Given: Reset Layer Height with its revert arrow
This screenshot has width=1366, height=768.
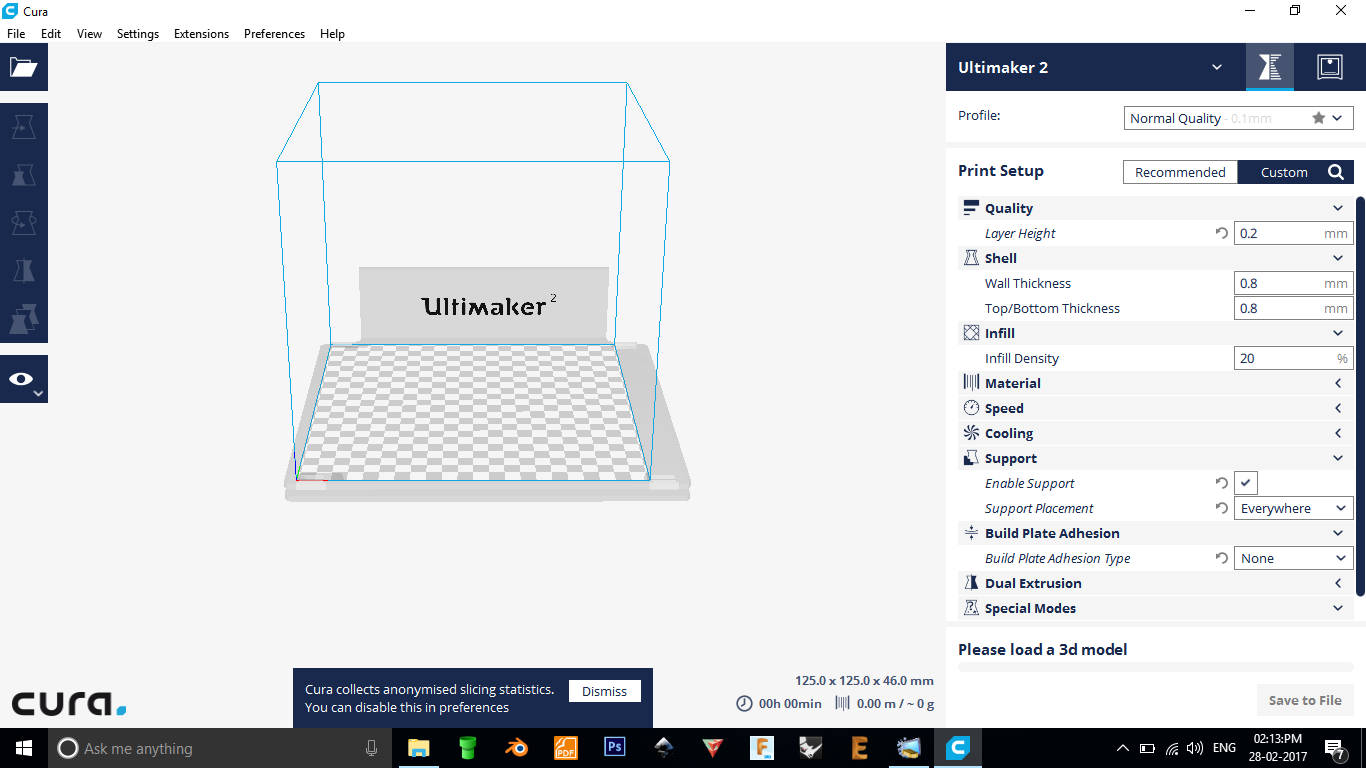Looking at the screenshot, I should click(1221, 233).
